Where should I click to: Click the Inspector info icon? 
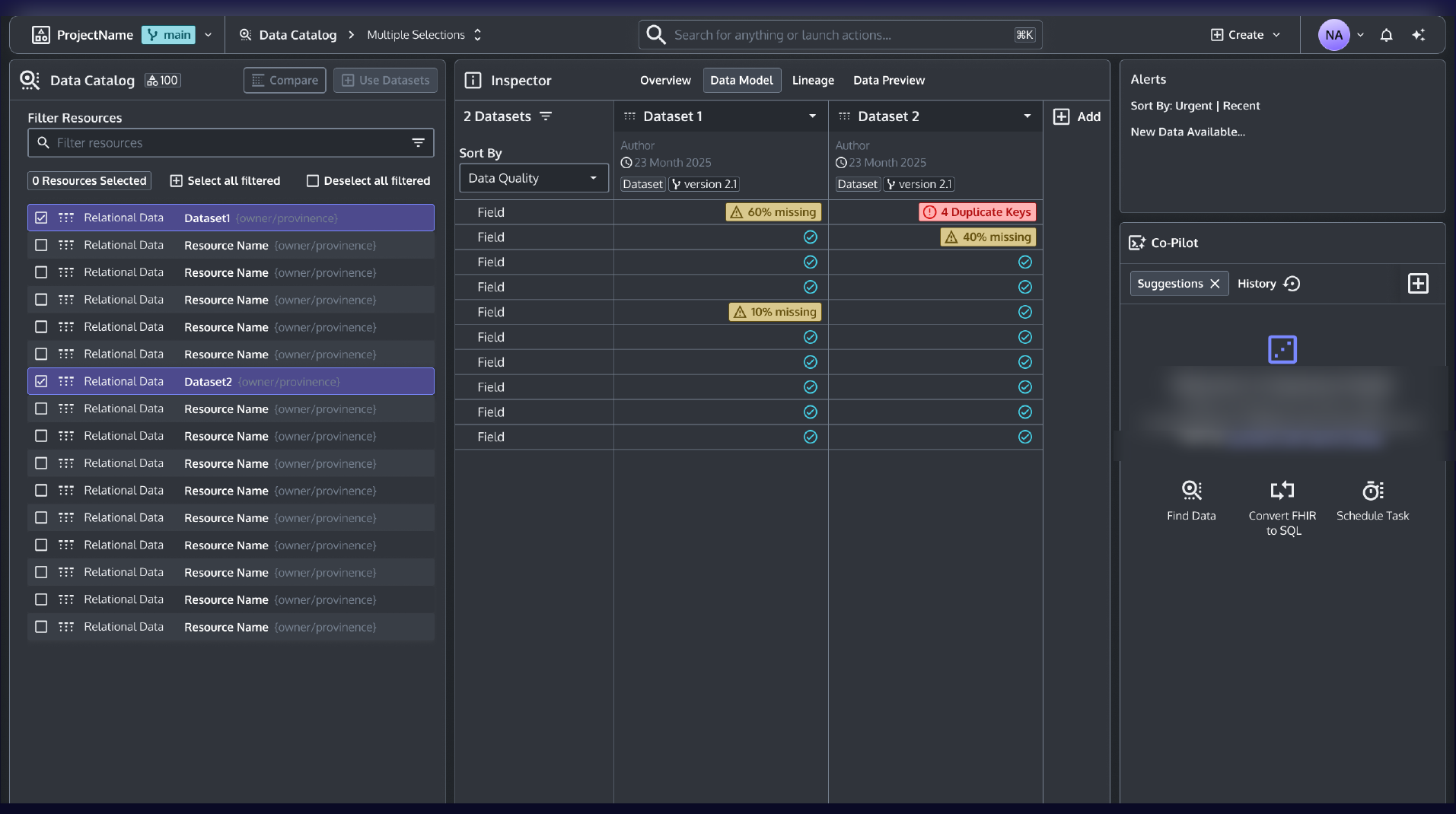point(473,81)
